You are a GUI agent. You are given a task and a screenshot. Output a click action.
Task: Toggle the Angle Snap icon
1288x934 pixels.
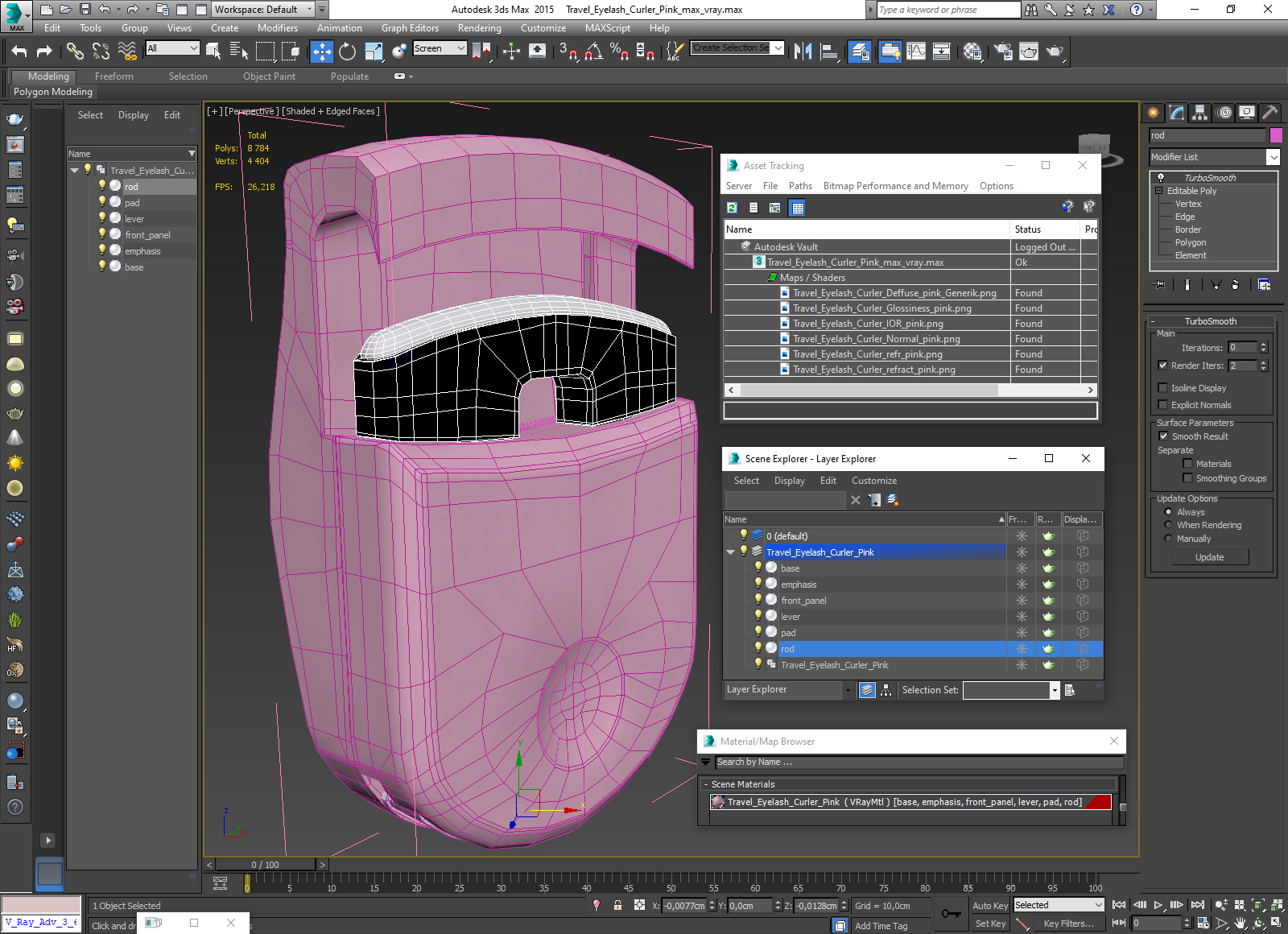point(594,52)
